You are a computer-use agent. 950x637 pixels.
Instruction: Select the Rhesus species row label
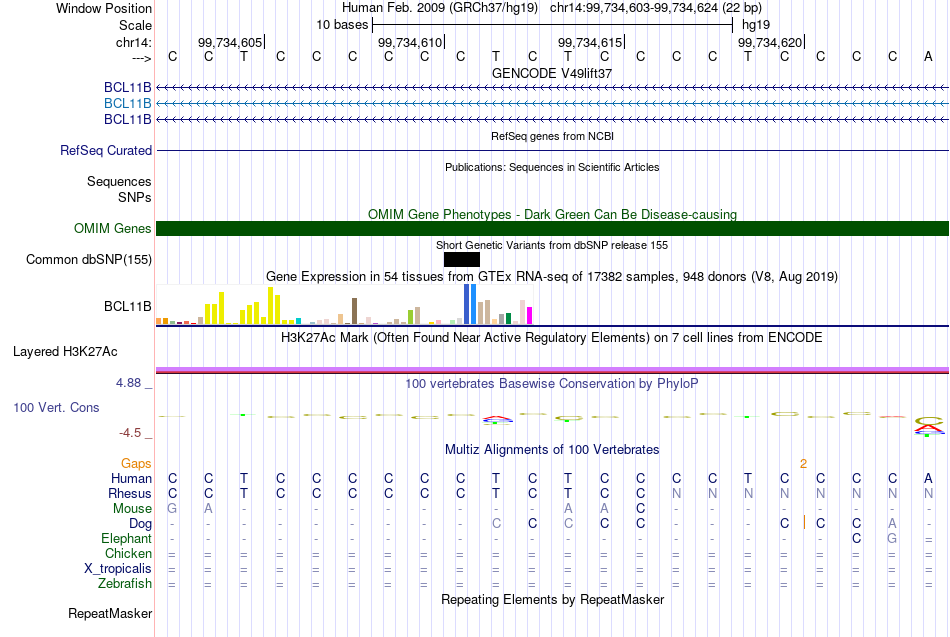[x=130, y=494]
